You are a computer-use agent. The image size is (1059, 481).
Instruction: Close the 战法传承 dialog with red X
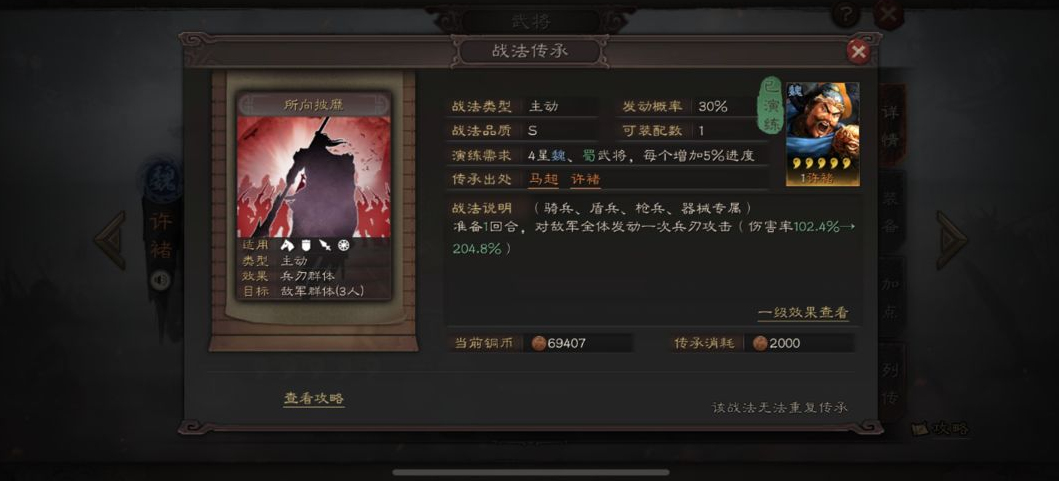coord(858,51)
